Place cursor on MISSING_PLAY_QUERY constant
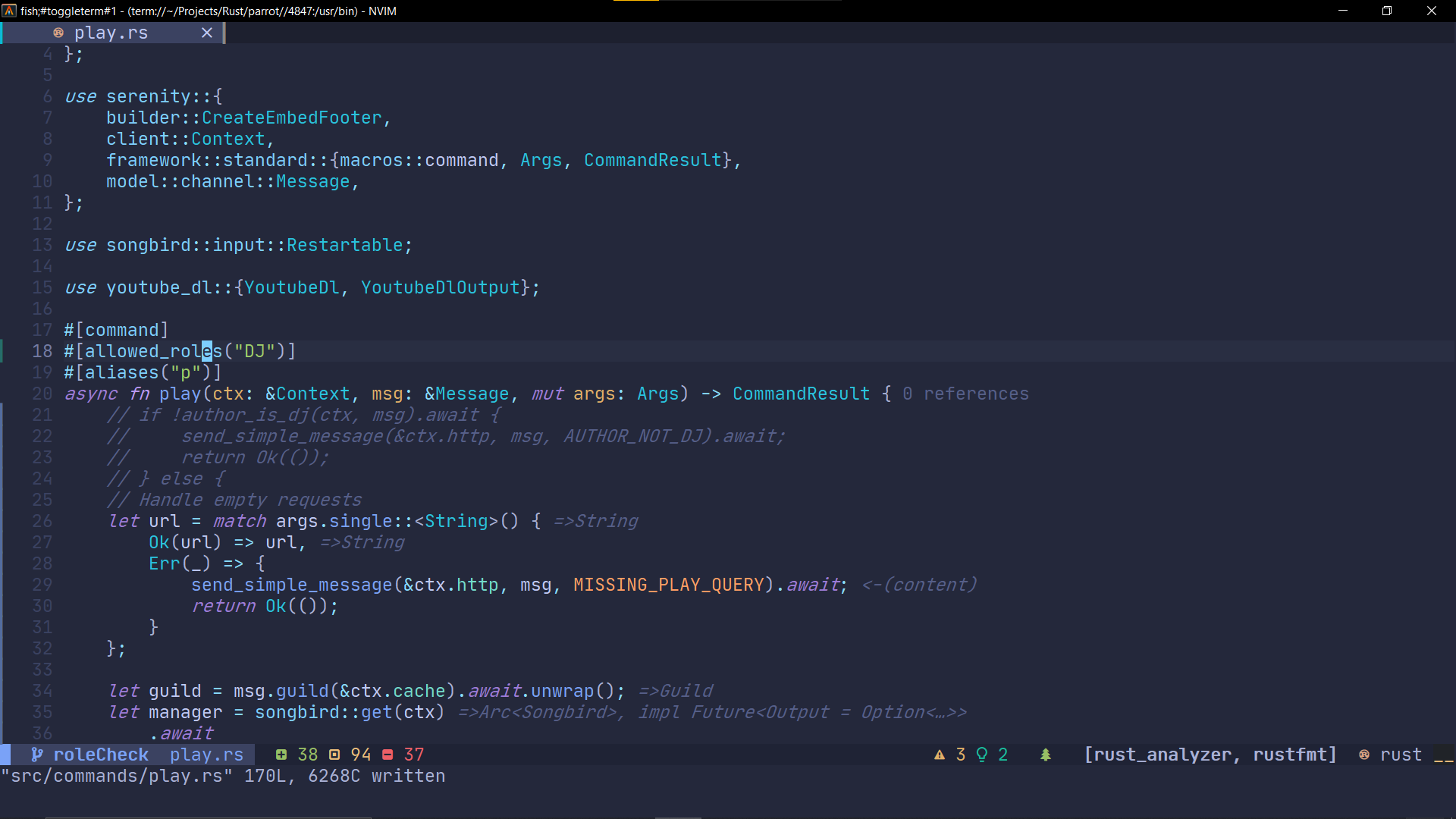 (x=668, y=585)
